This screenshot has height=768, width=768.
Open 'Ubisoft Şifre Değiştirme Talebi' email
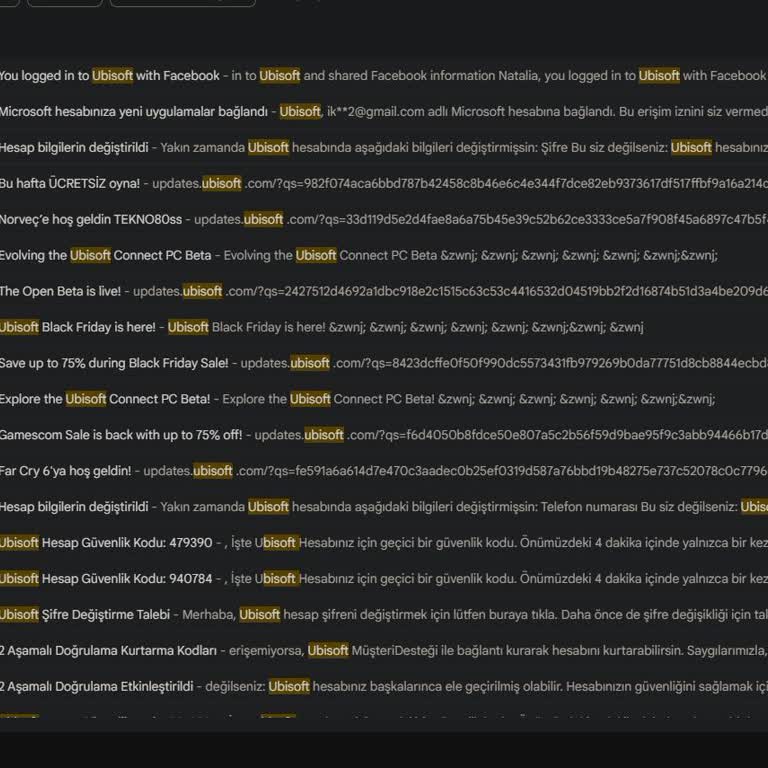point(384,614)
